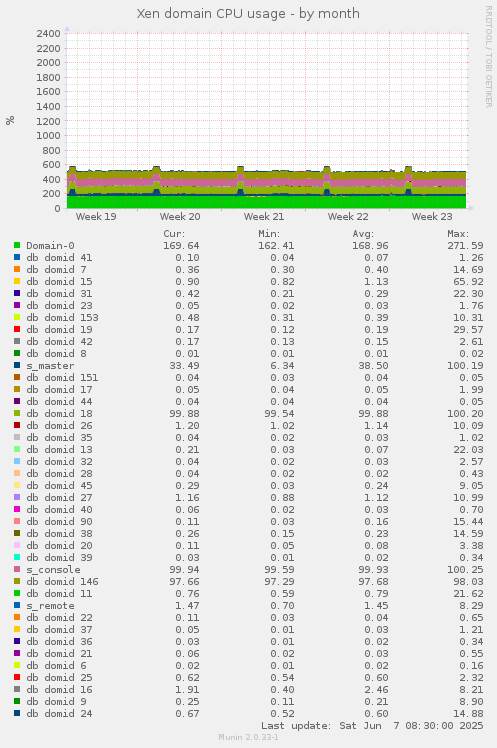Screen dimensions: 497x748
Task: Click the db domid 16 label
Action: coord(59,689)
